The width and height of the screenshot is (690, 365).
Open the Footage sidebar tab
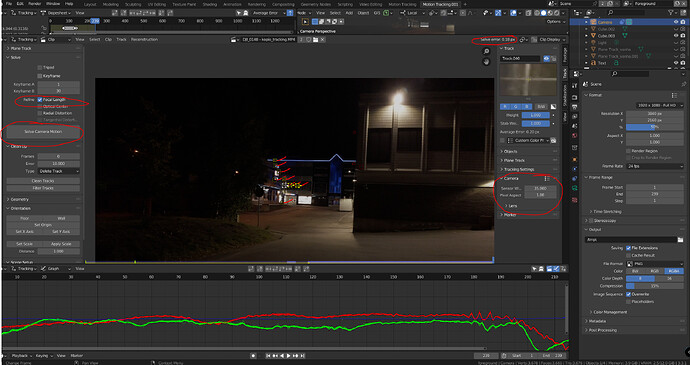pos(565,55)
